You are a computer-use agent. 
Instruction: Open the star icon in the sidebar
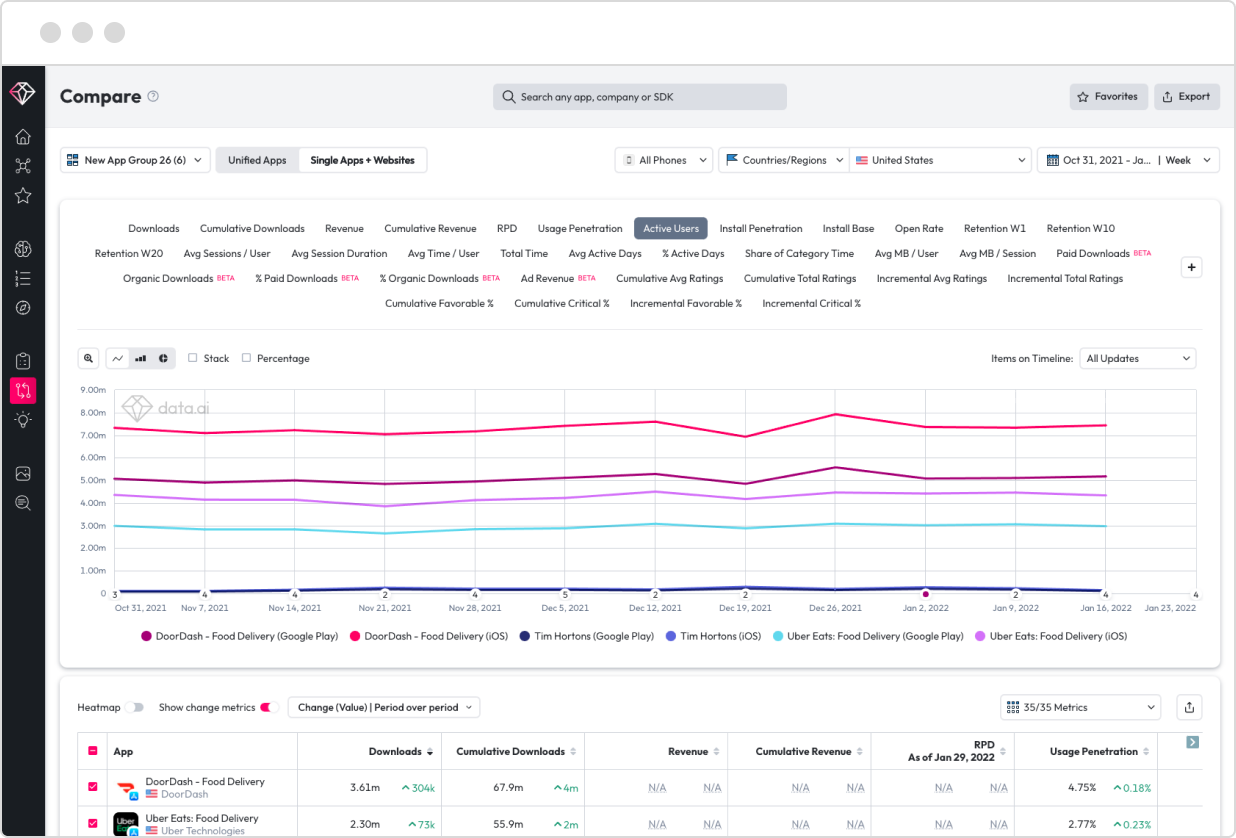[22, 195]
